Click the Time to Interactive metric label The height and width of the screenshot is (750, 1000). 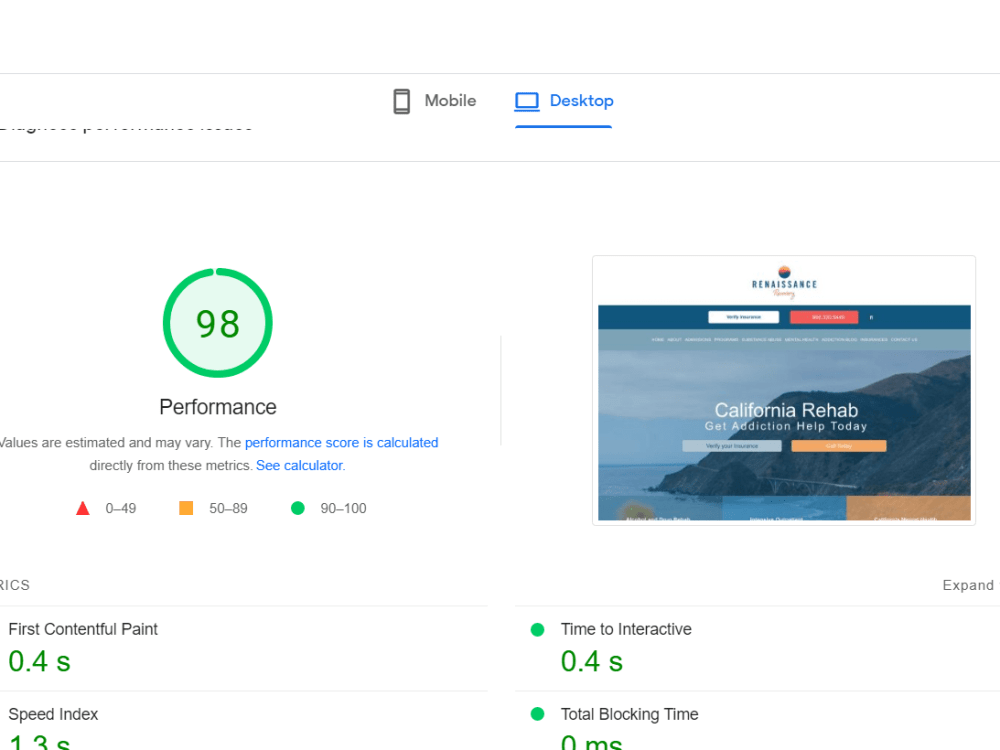(626, 629)
